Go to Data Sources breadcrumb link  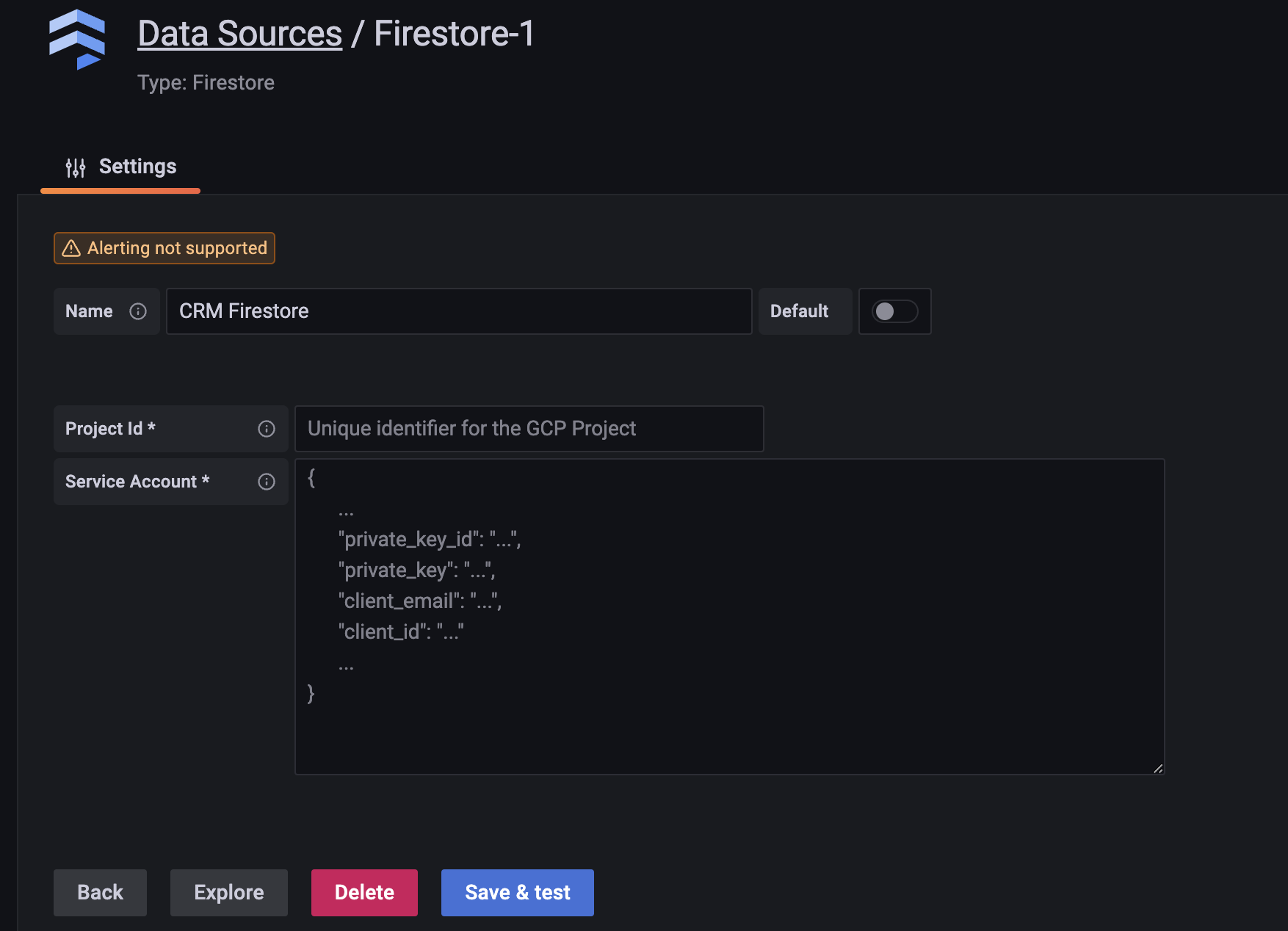tap(240, 34)
